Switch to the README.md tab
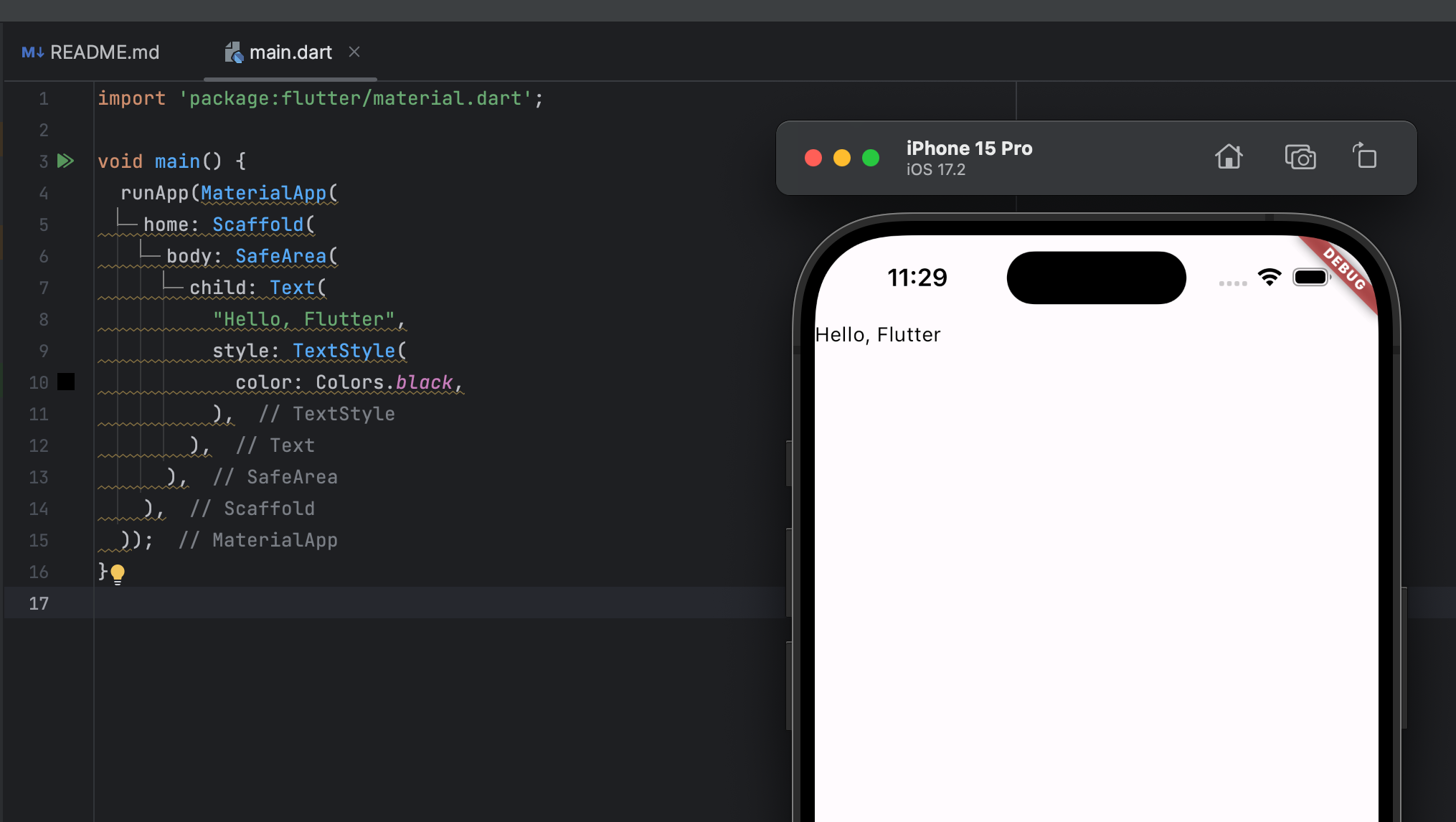The width and height of the screenshot is (1456, 822). click(x=105, y=52)
